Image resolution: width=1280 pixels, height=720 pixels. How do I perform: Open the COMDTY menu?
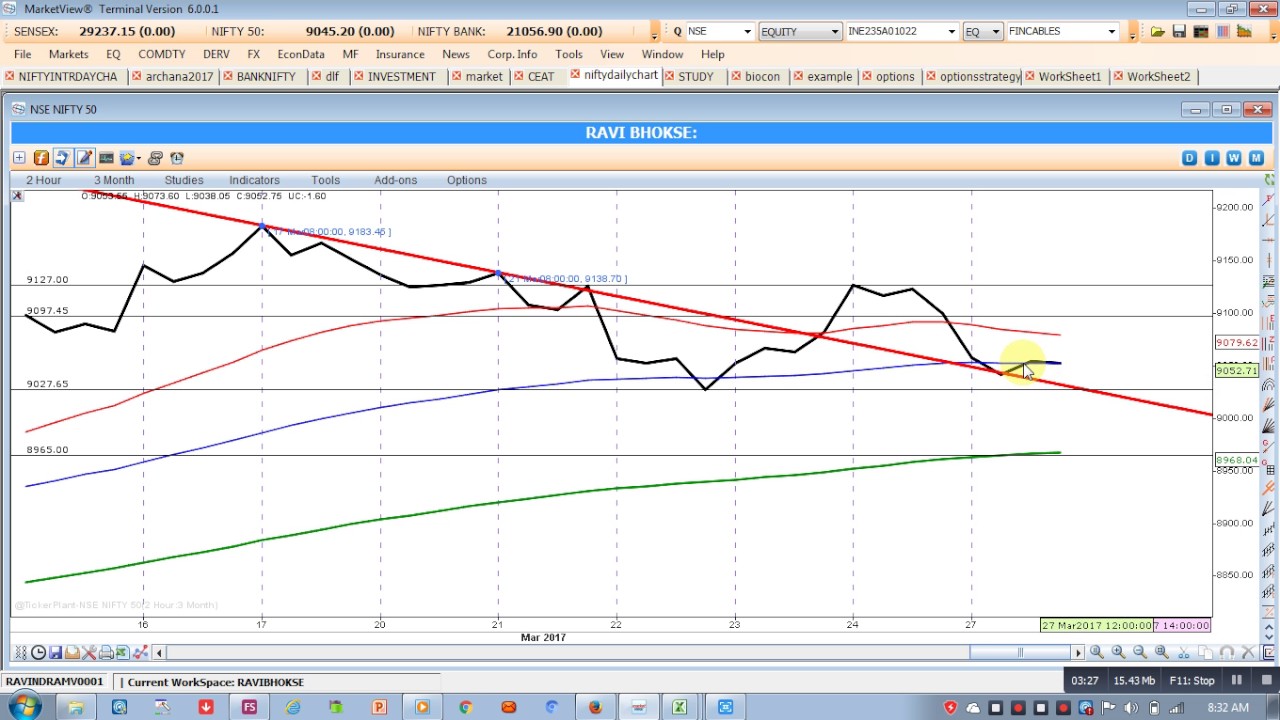[162, 54]
